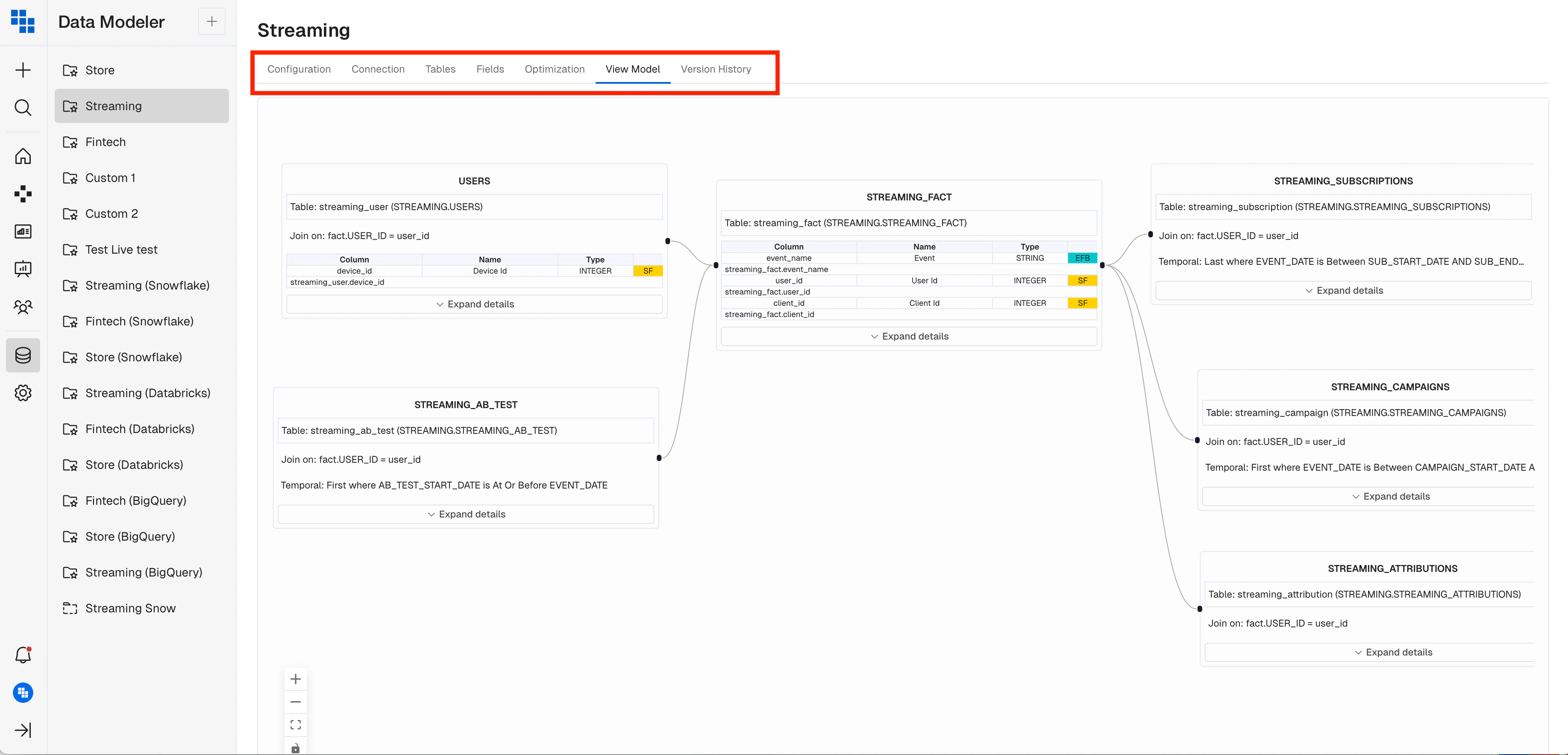Expand details of STREAMING_AB_TEST table
The height and width of the screenshot is (755, 1568).
tap(466, 514)
